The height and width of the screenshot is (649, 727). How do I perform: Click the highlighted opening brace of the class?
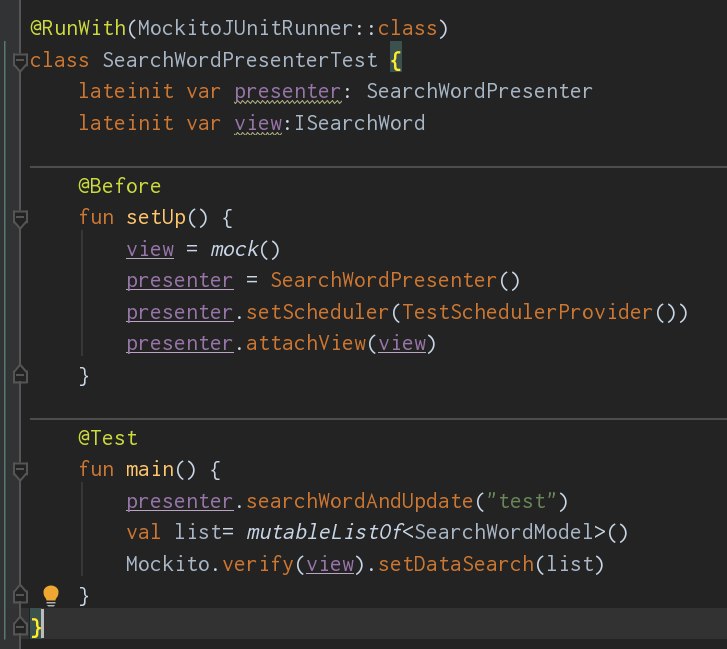point(395,60)
